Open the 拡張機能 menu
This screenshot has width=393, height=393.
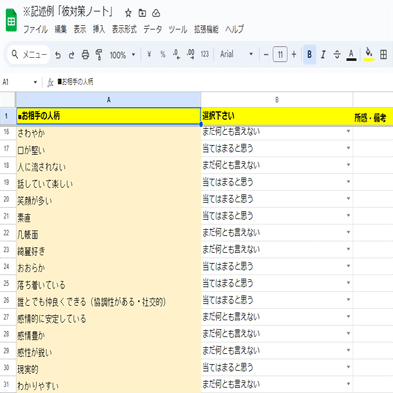point(206,29)
